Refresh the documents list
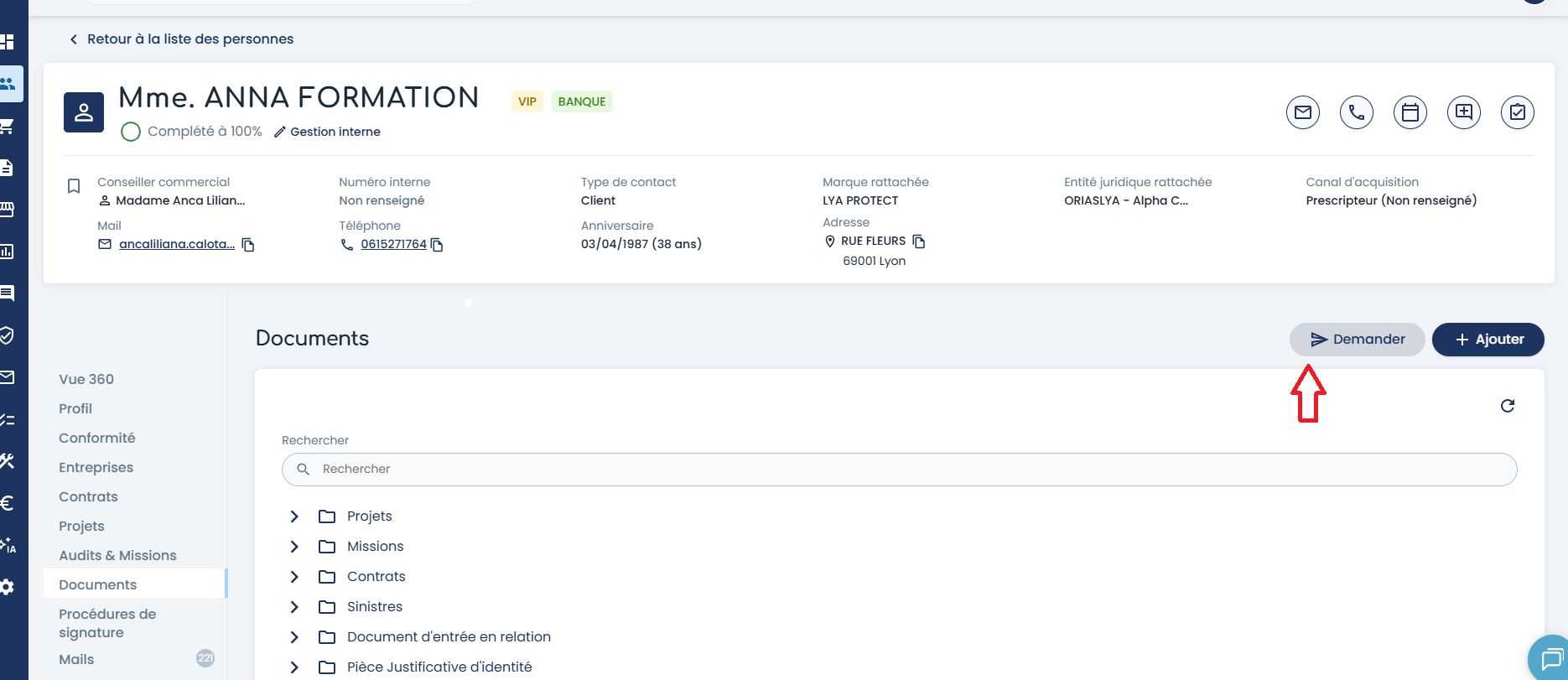The height and width of the screenshot is (680, 1568). coord(1507,406)
